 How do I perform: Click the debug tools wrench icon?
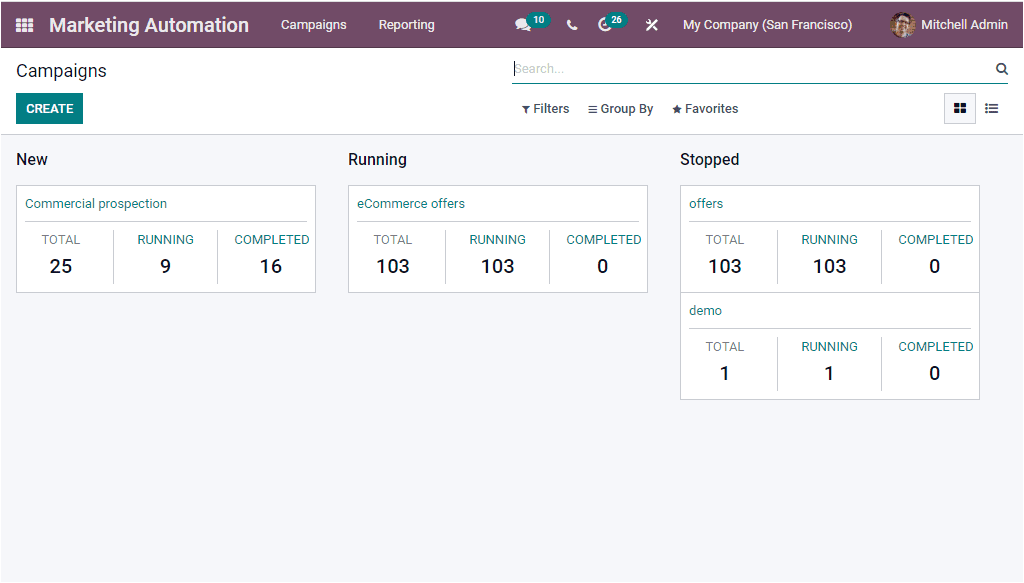pos(652,25)
